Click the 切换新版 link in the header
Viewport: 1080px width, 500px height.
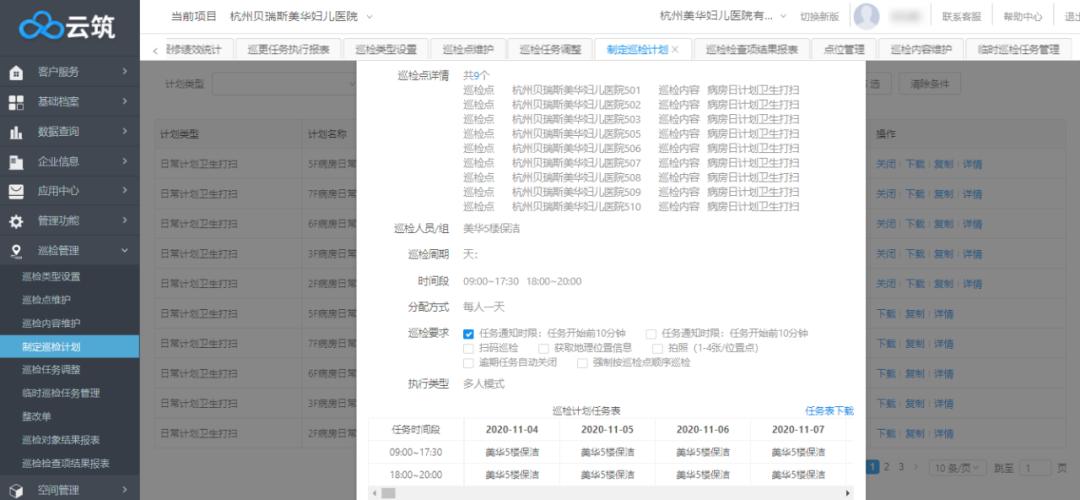pyautogui.click(x=819, y=17)
